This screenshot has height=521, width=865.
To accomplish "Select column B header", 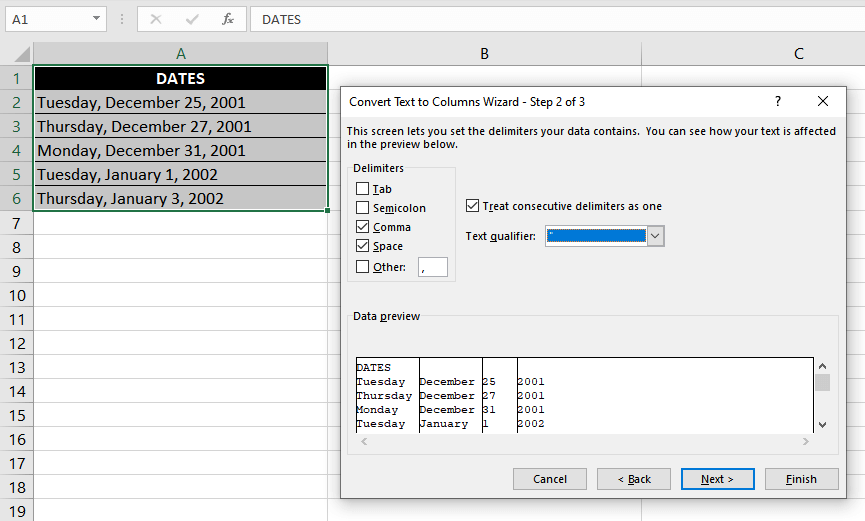I will coord(484,54).
